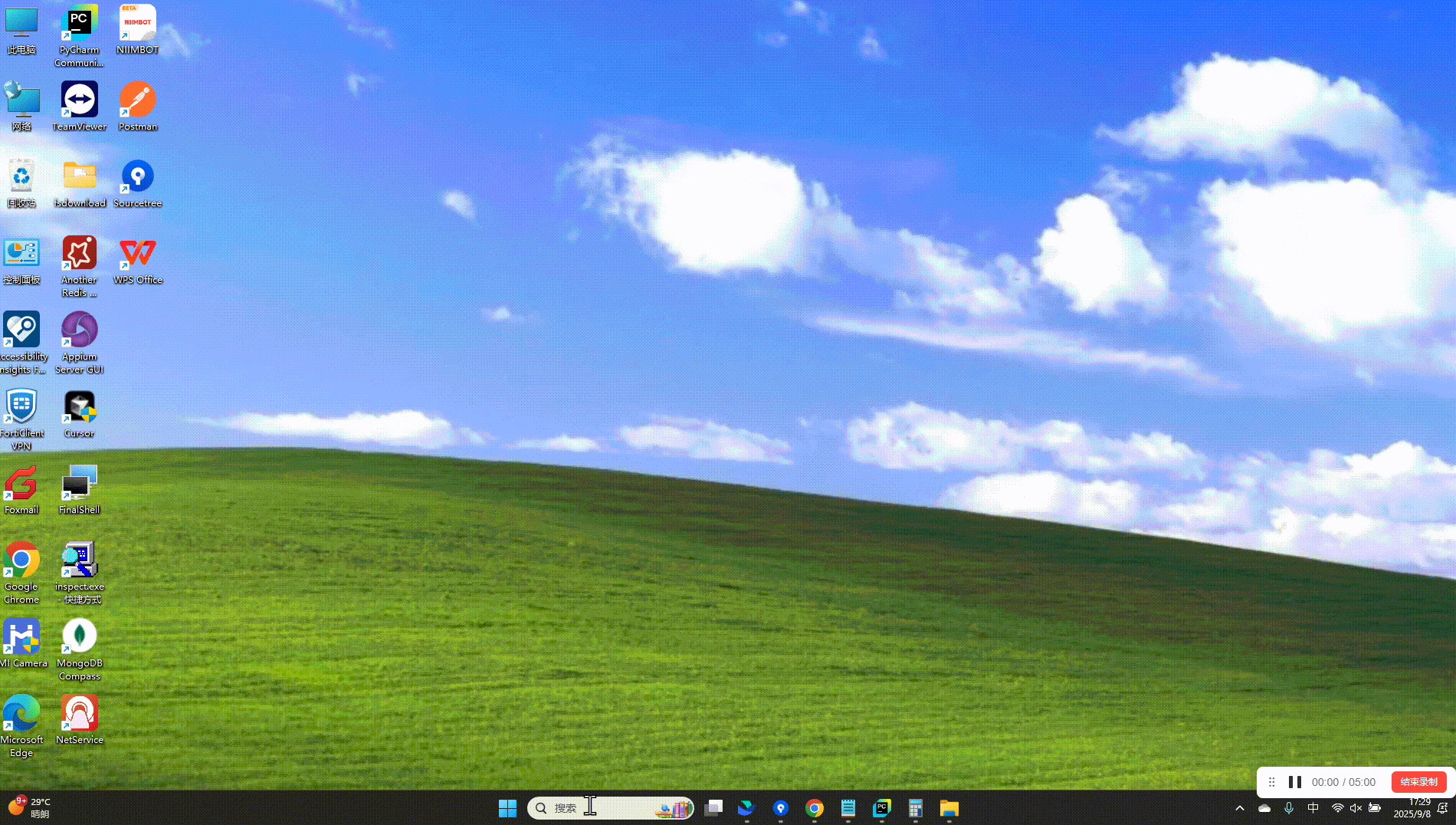
Task: Click the 结束录制 end recording button
Action: (x=1419, y=782)
